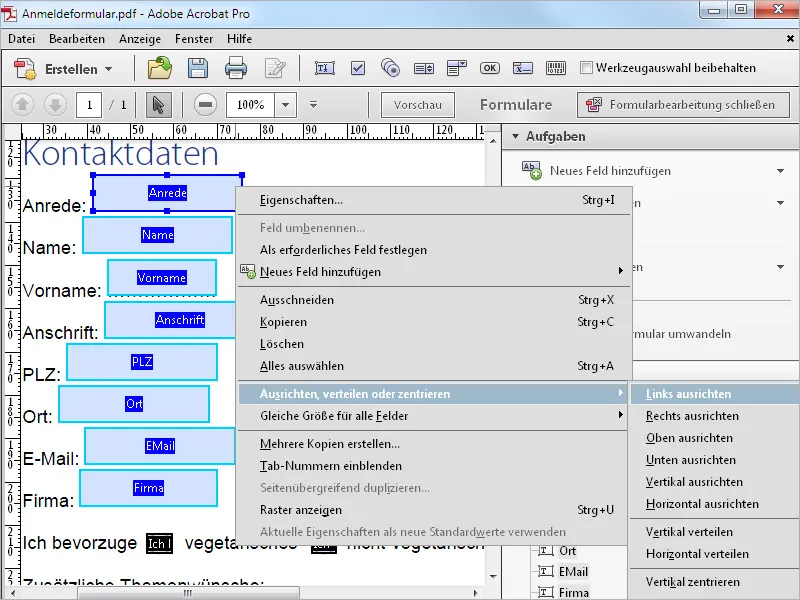Click the zoom 100% input field

251,105
